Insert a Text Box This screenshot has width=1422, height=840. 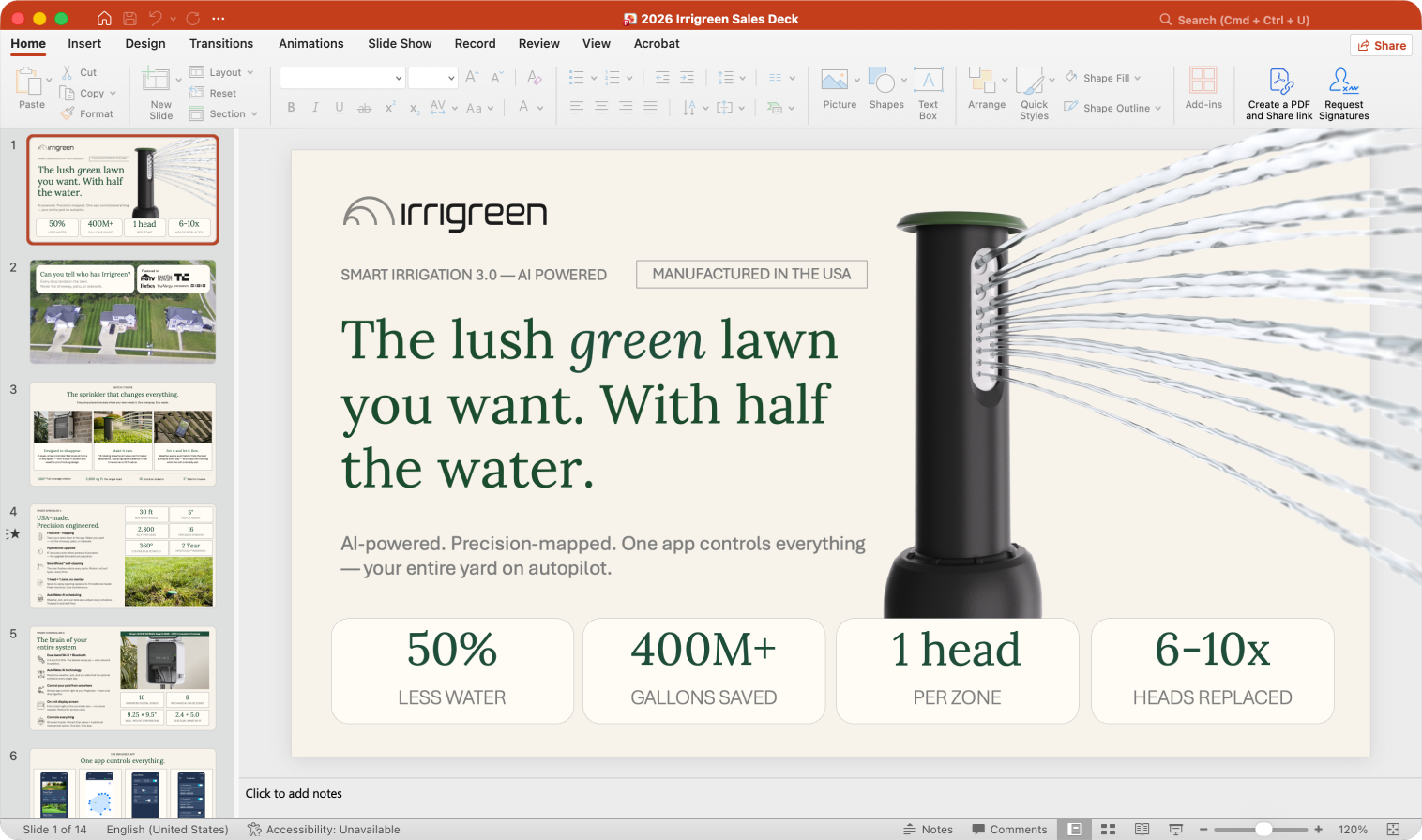point(929,80)
